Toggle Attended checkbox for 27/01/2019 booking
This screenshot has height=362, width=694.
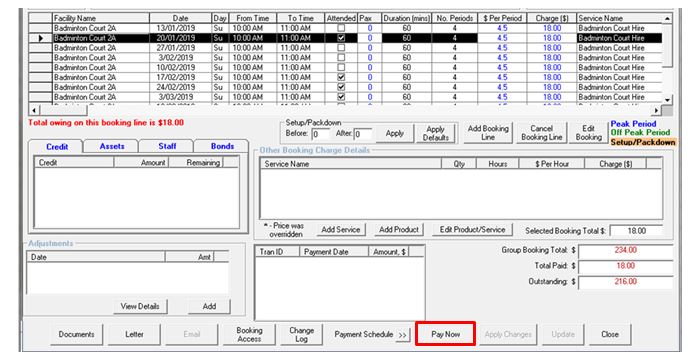(x=341, y=48)
